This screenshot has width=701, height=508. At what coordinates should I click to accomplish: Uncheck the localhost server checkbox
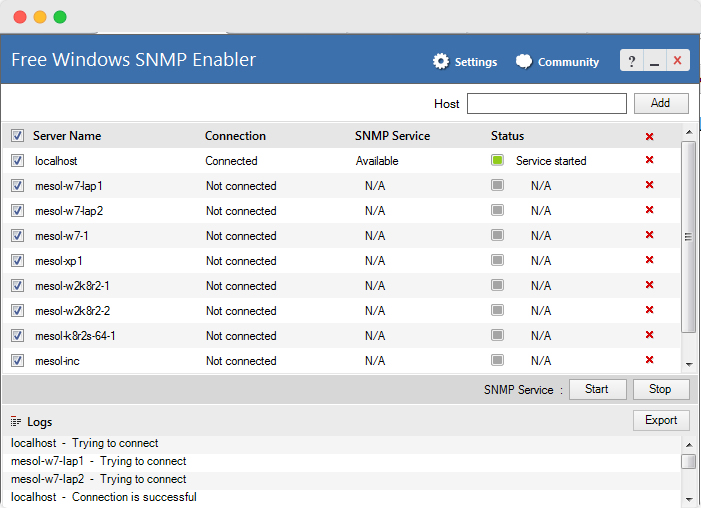click(x=17, y=160)
